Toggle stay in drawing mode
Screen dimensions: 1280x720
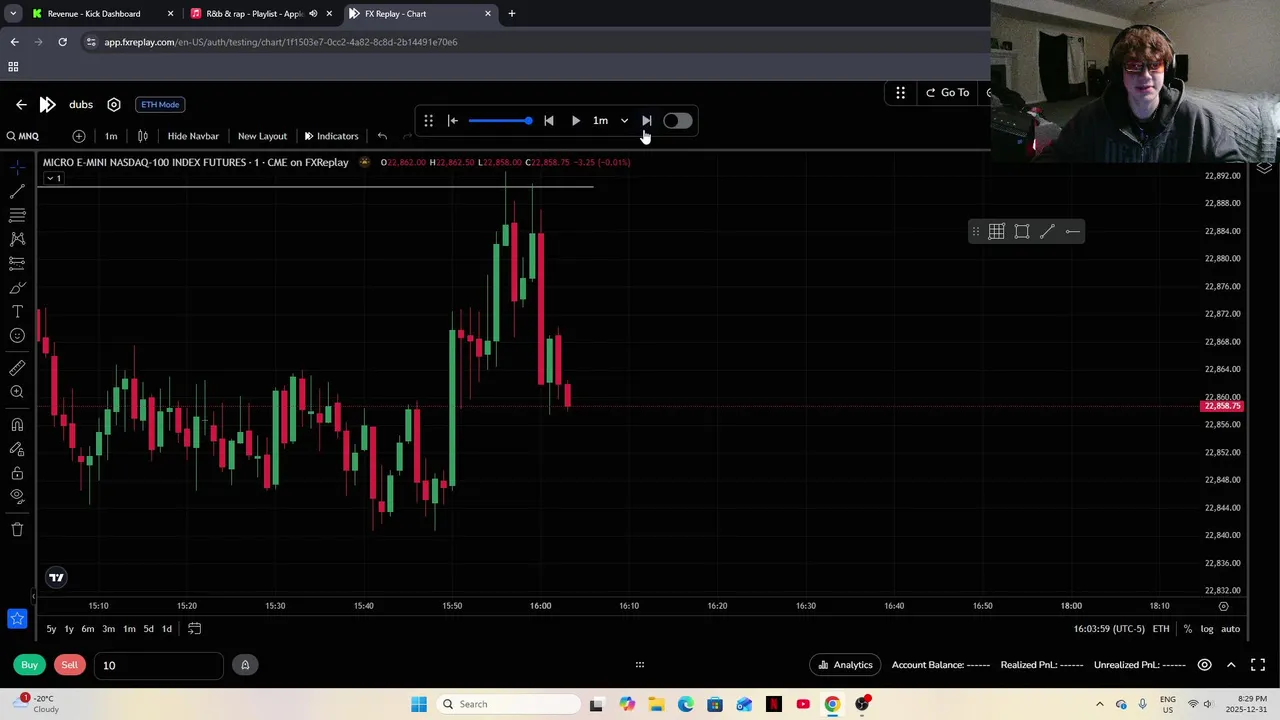click(17, 449)
